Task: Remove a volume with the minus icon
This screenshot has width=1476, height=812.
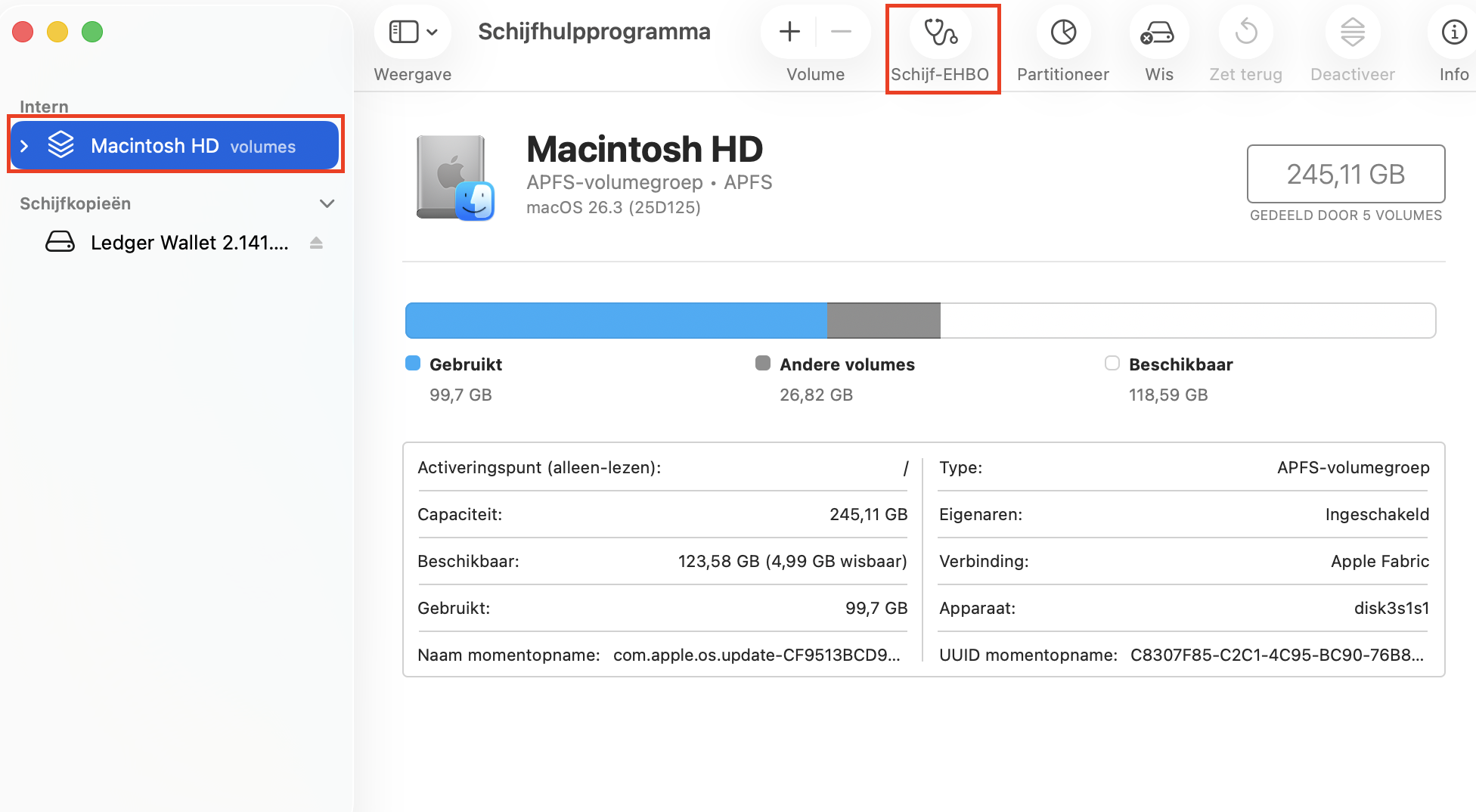Action: (841, 32)
